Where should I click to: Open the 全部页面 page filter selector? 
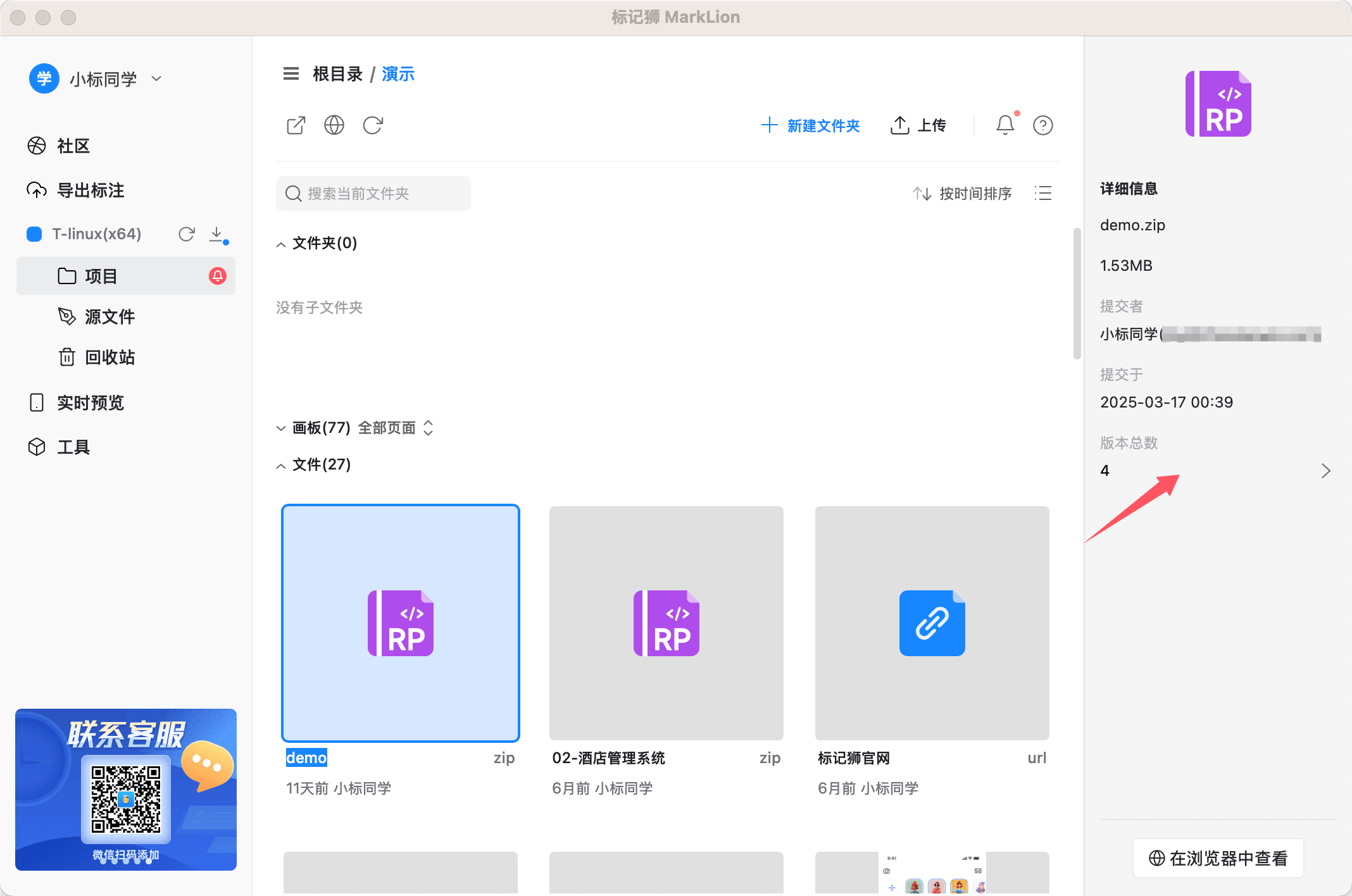click(x=396, y=428)
